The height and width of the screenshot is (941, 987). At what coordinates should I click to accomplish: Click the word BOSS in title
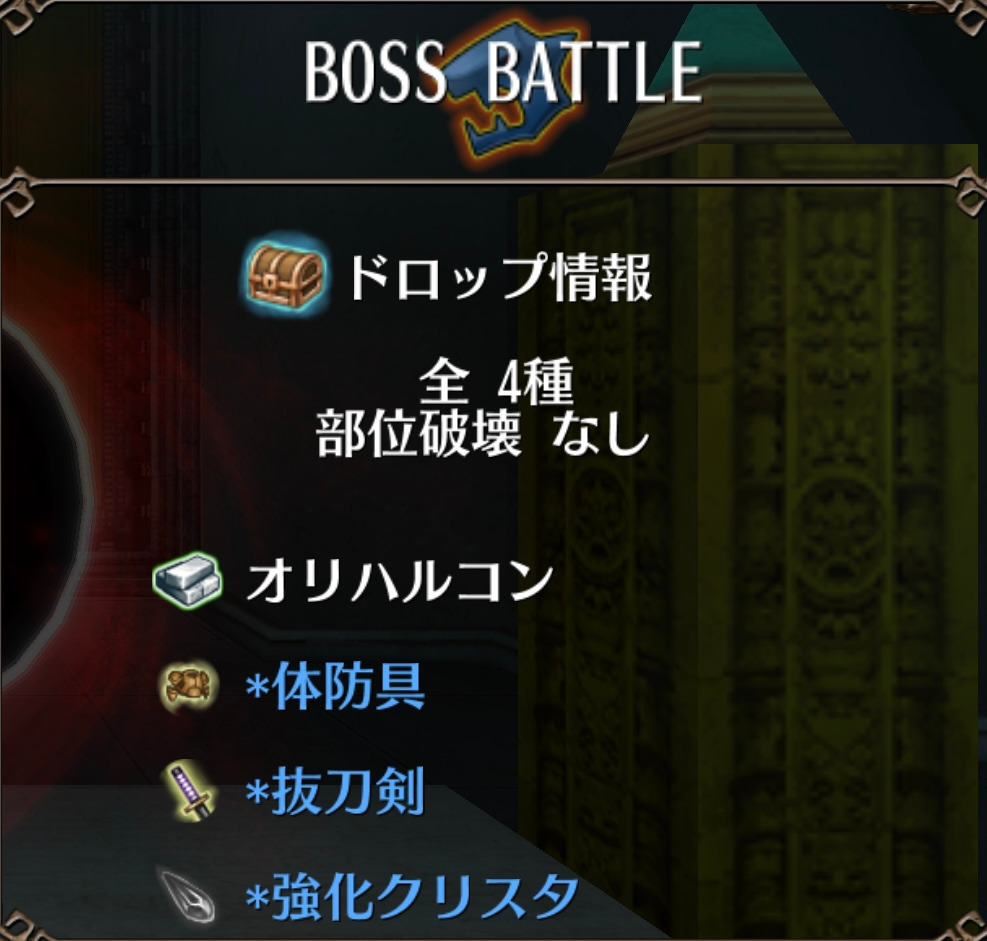(x=375, y=71)
